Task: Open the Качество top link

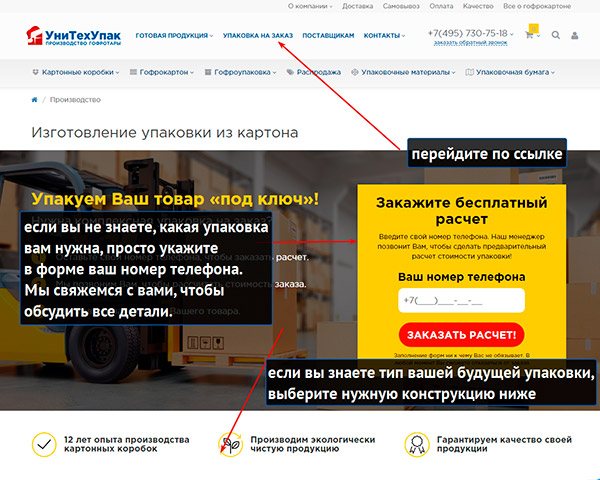Action: [x=478, y=6]
